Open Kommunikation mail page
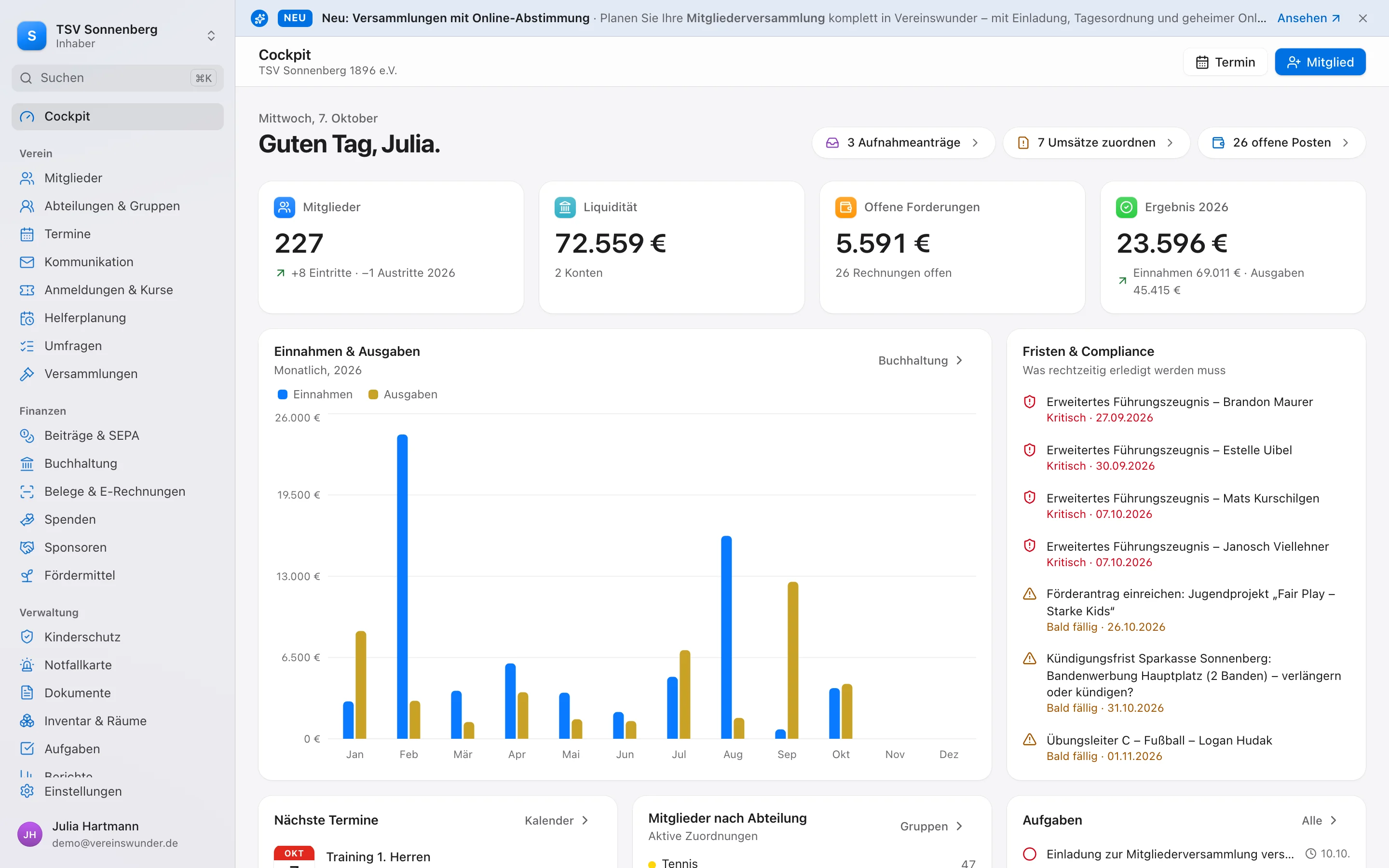This screenshot has width=1389, height=868. [117, 262]
